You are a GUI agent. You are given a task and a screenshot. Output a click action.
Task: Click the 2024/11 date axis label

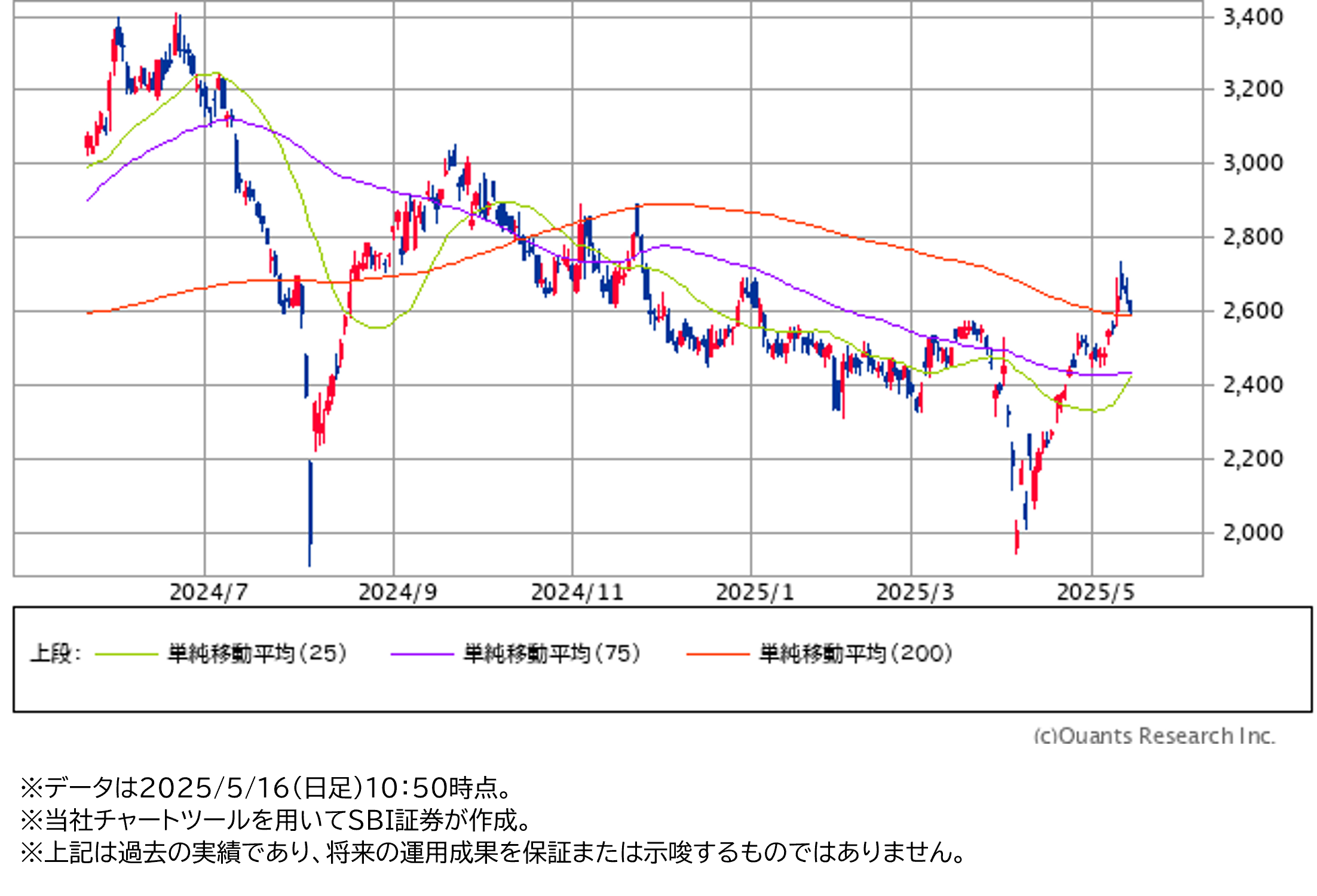577,593
